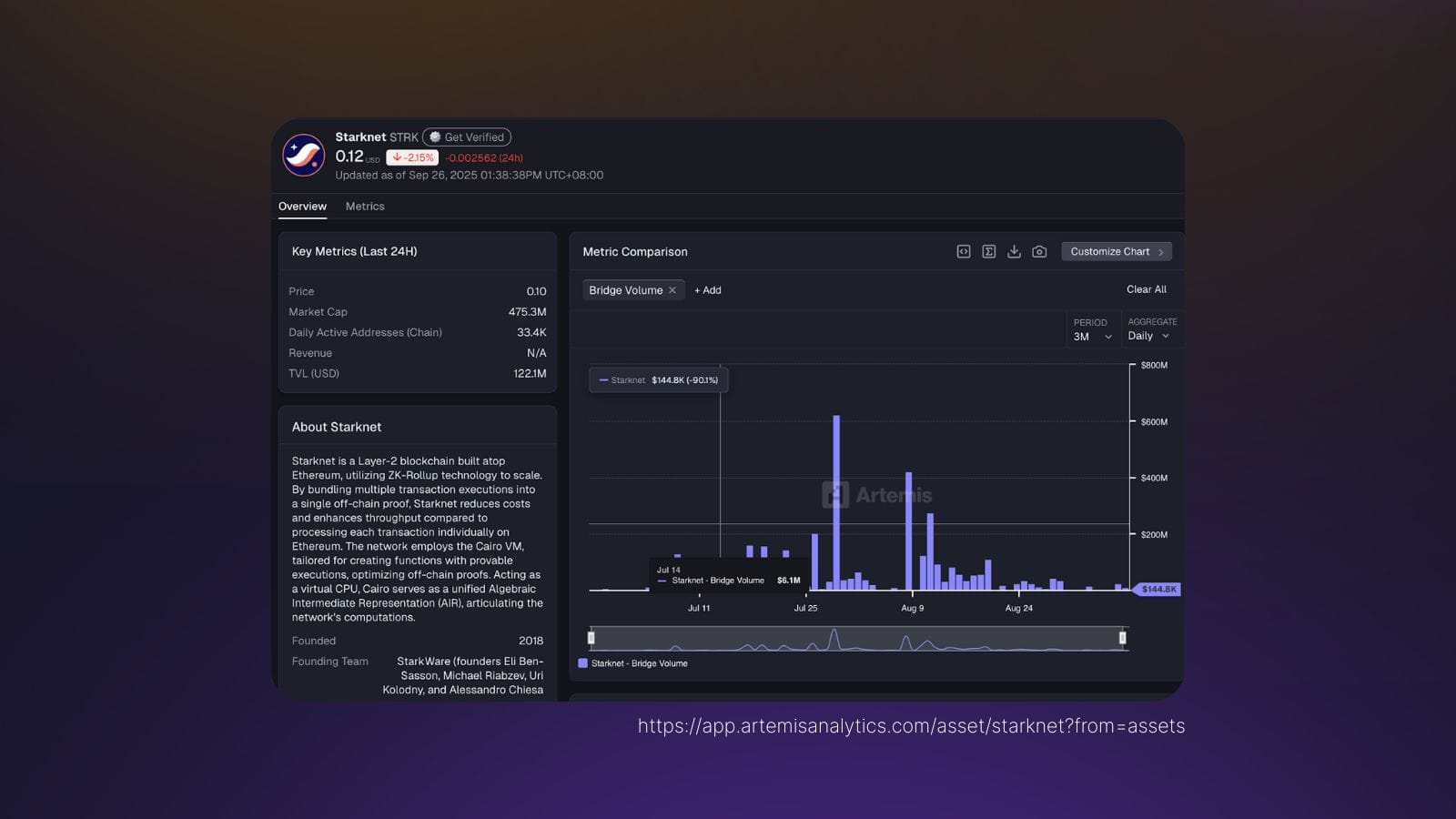Click the download chart data icon
The image size is (1456, 819).
(x=1014, y=251)
